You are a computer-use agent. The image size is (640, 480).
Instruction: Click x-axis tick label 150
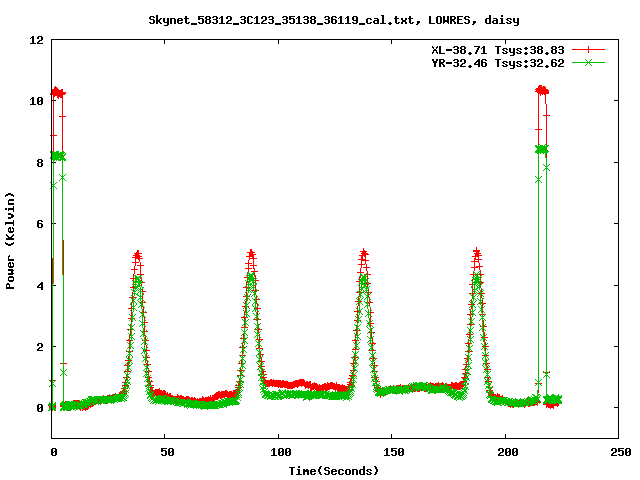click(x=394, y=452)
